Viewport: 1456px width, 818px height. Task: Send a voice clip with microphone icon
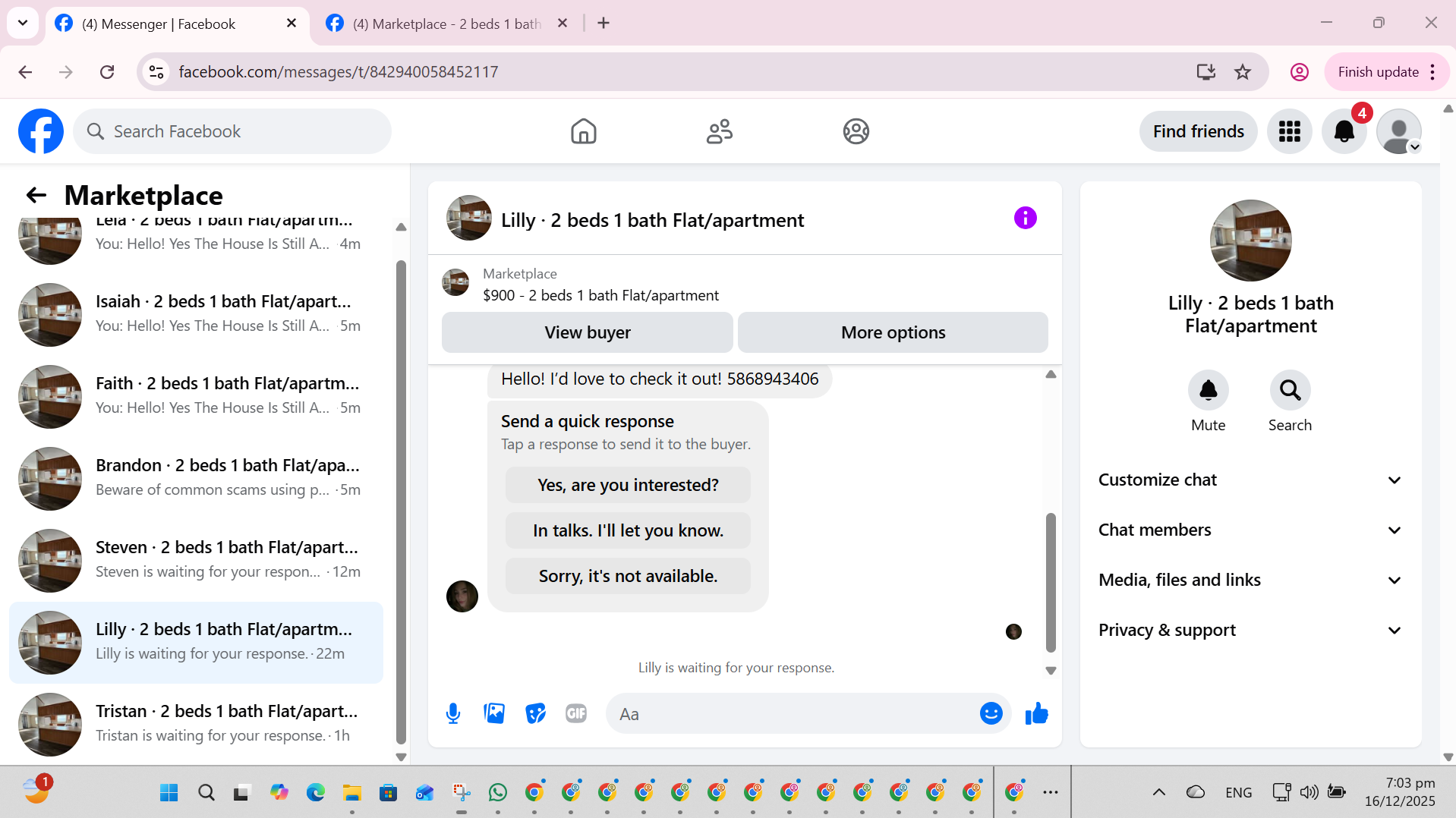pyautogui.click(x=453, y=713)
